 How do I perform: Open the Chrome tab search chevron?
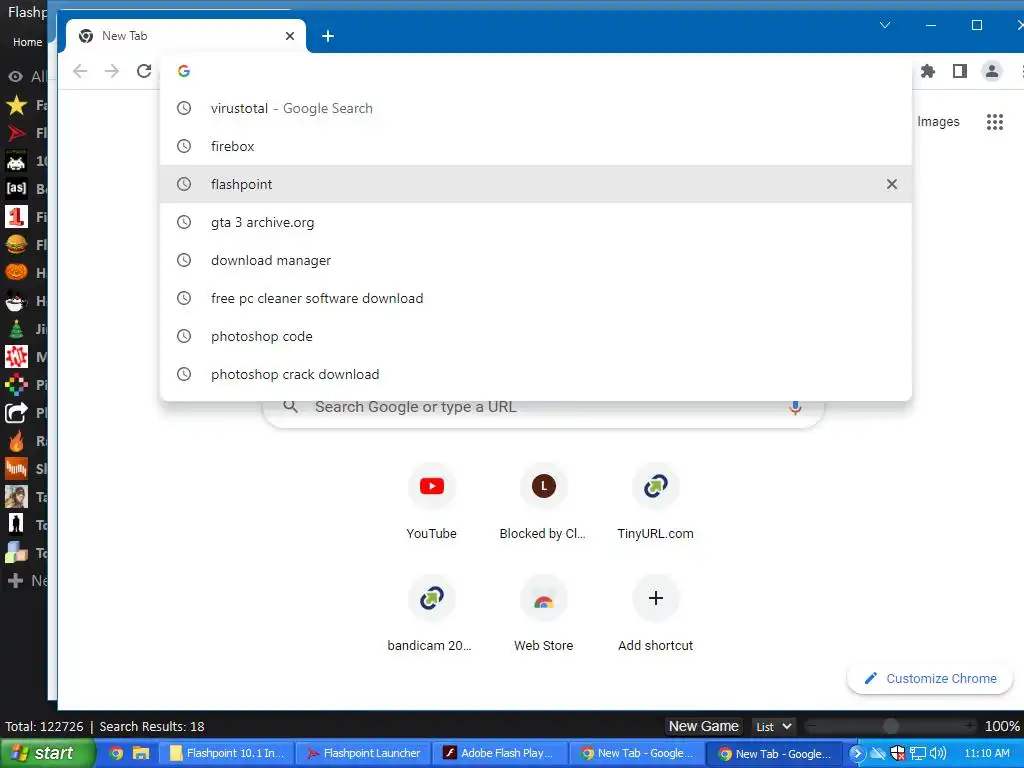coord(885,25)
